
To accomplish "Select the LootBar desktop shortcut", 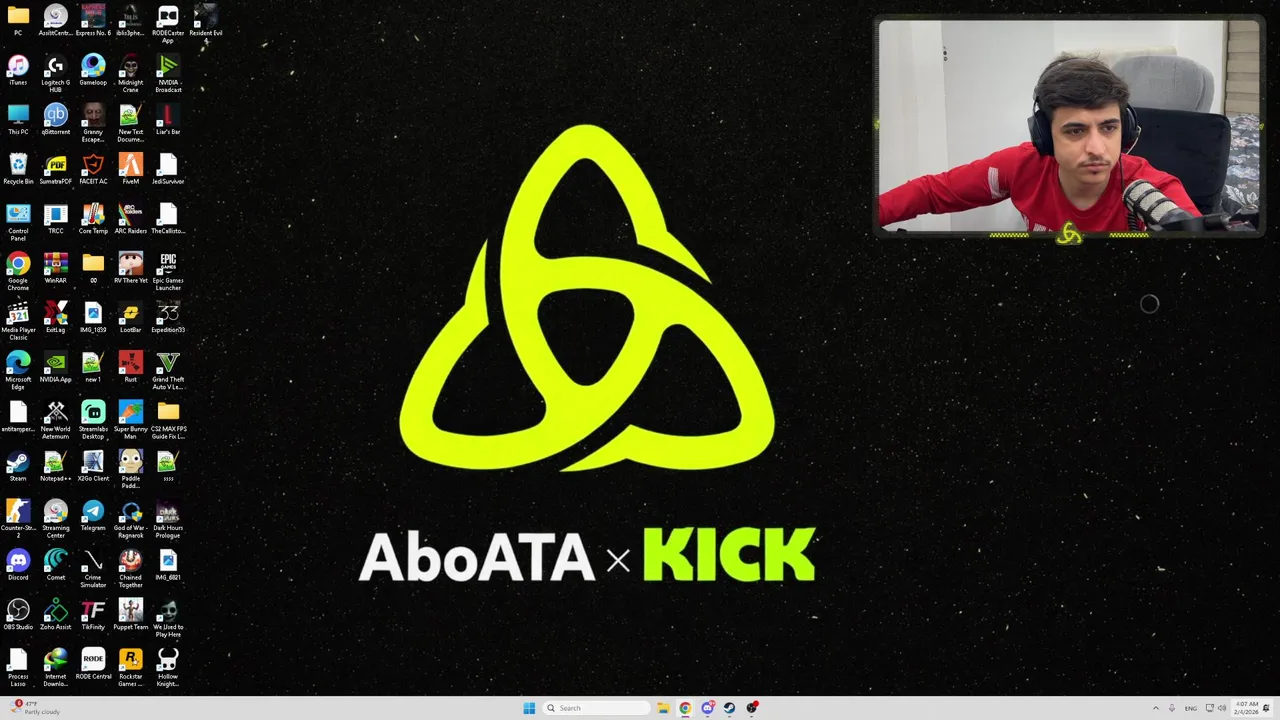I will coord(130,318).
